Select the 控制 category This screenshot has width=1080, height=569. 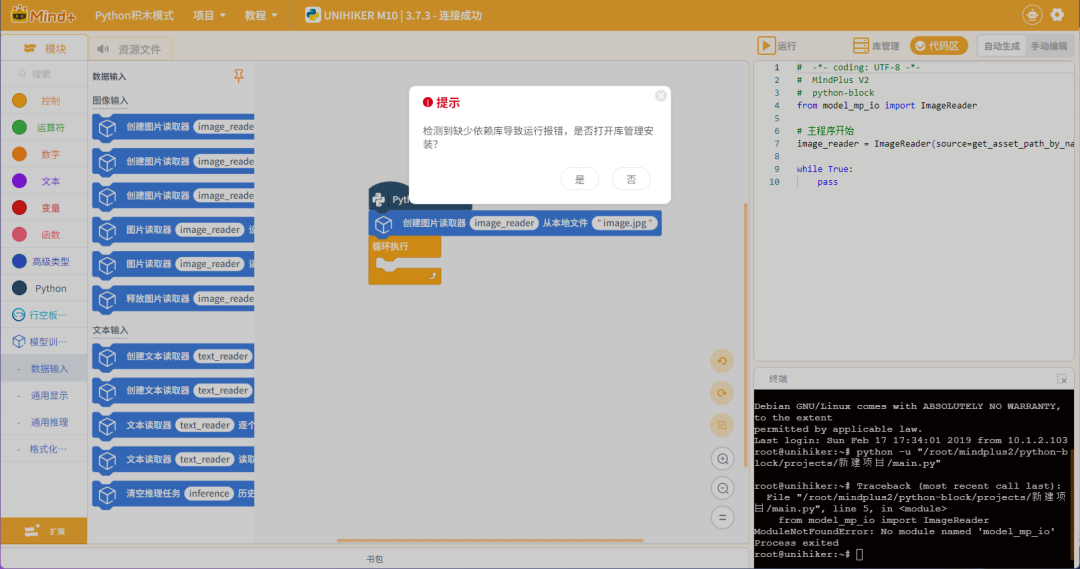(x=43, y=101)
